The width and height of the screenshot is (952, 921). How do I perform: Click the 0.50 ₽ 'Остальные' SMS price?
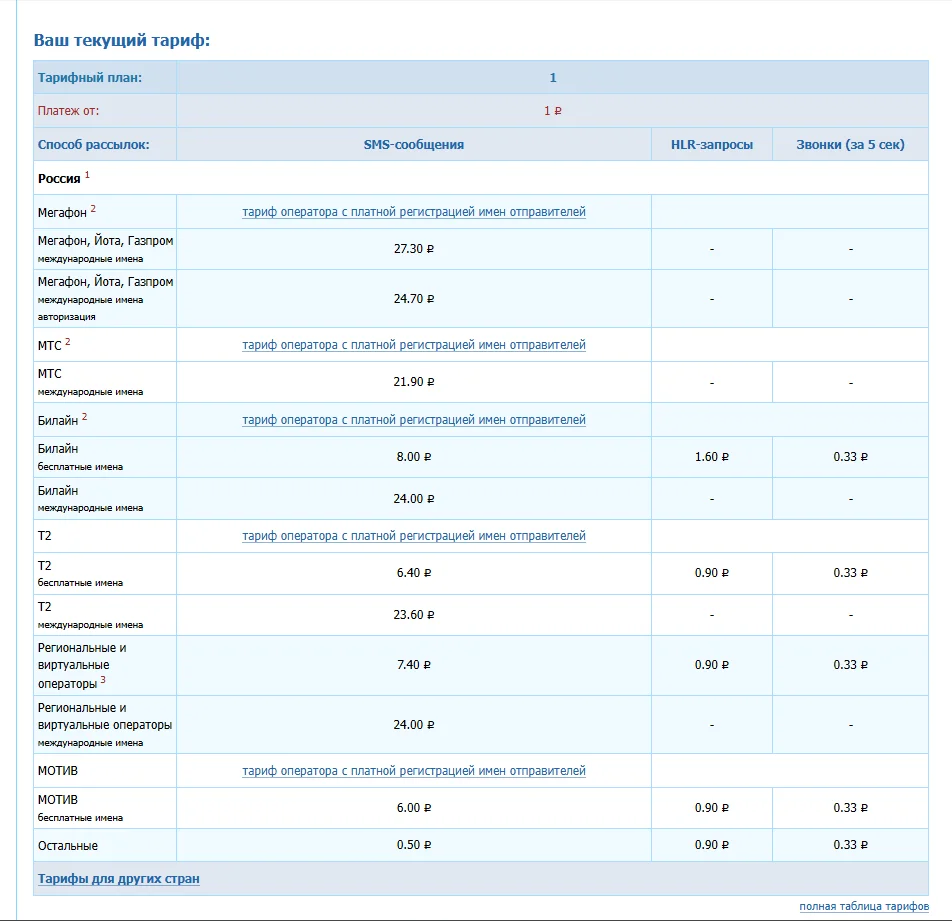413,845
